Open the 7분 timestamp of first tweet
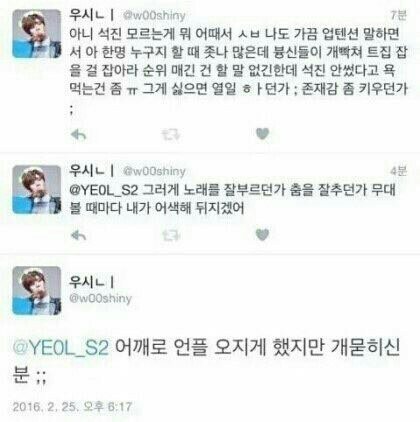 [x=398, y=15]
